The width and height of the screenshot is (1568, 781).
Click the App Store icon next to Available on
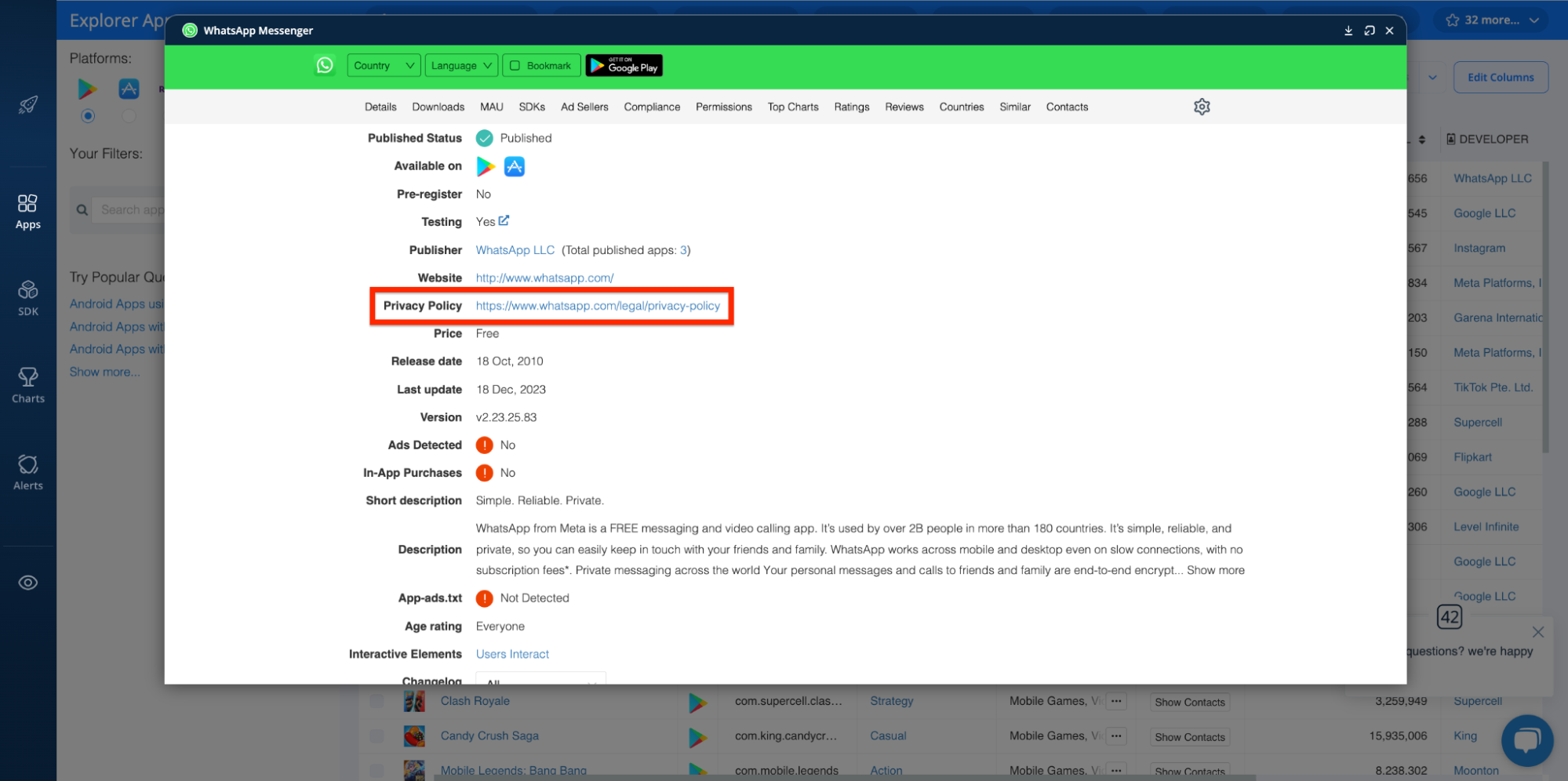pyautogui.click(x=515, y=166)
